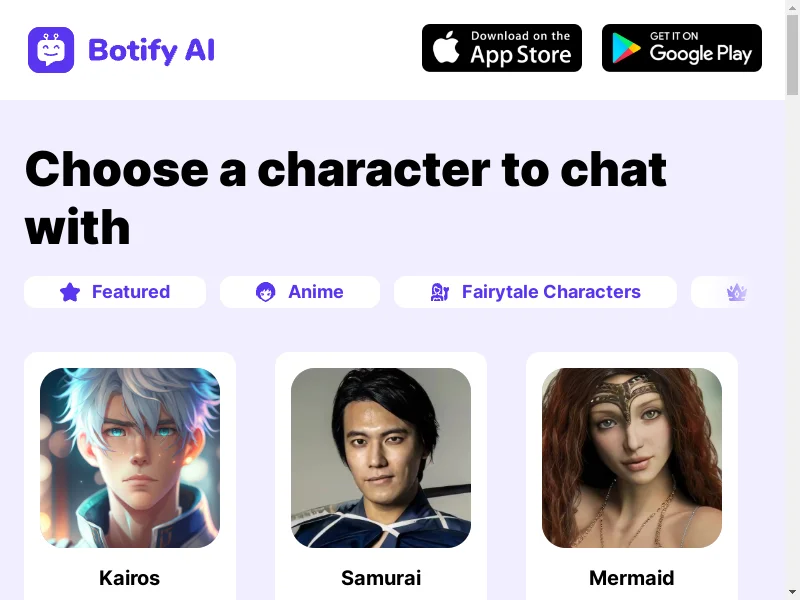800x600 pixels.
Task: Click the Apple logo on App Store badge
Action: point(446,47)
